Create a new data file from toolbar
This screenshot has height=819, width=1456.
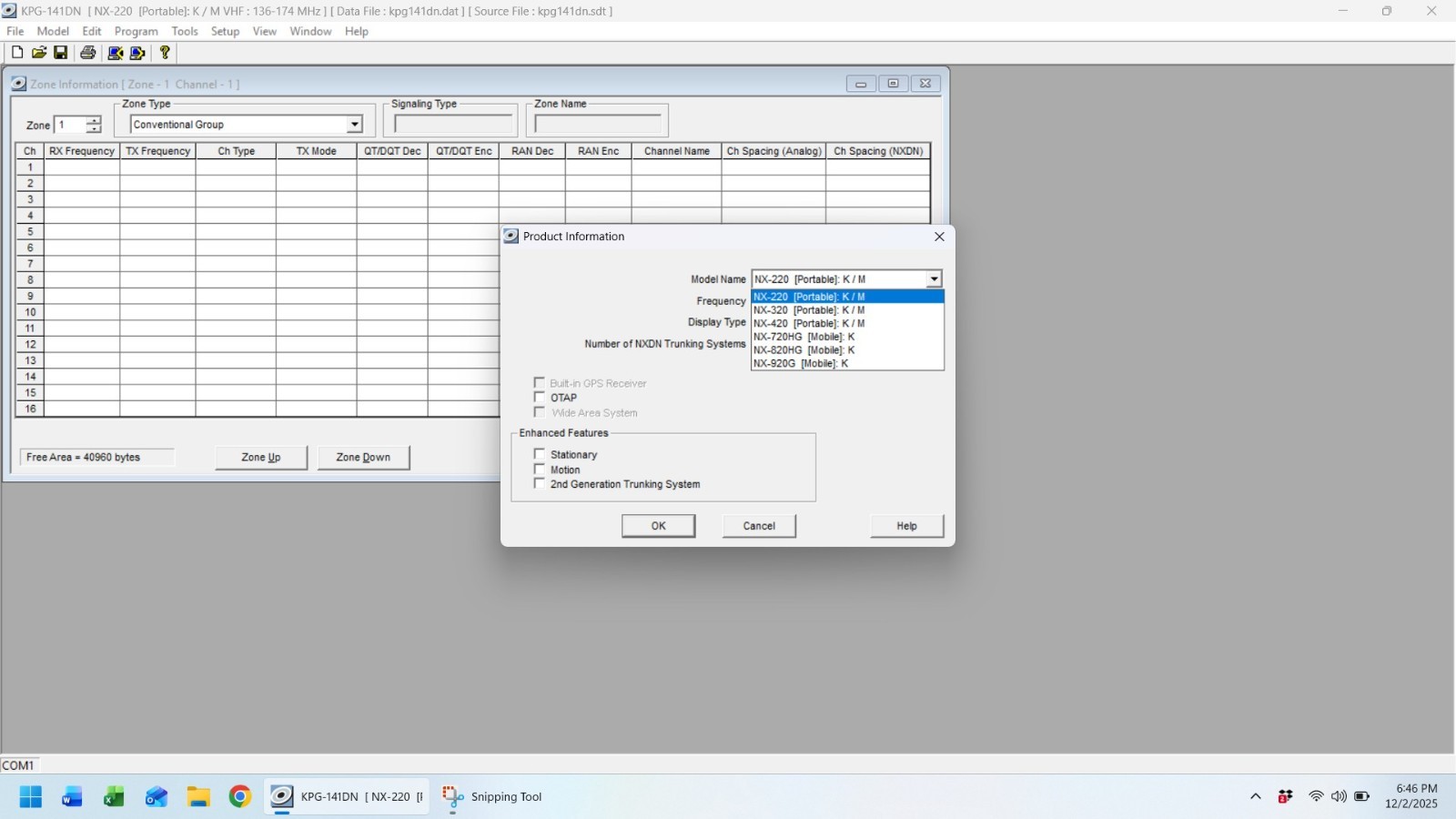(x=17, y=53)
